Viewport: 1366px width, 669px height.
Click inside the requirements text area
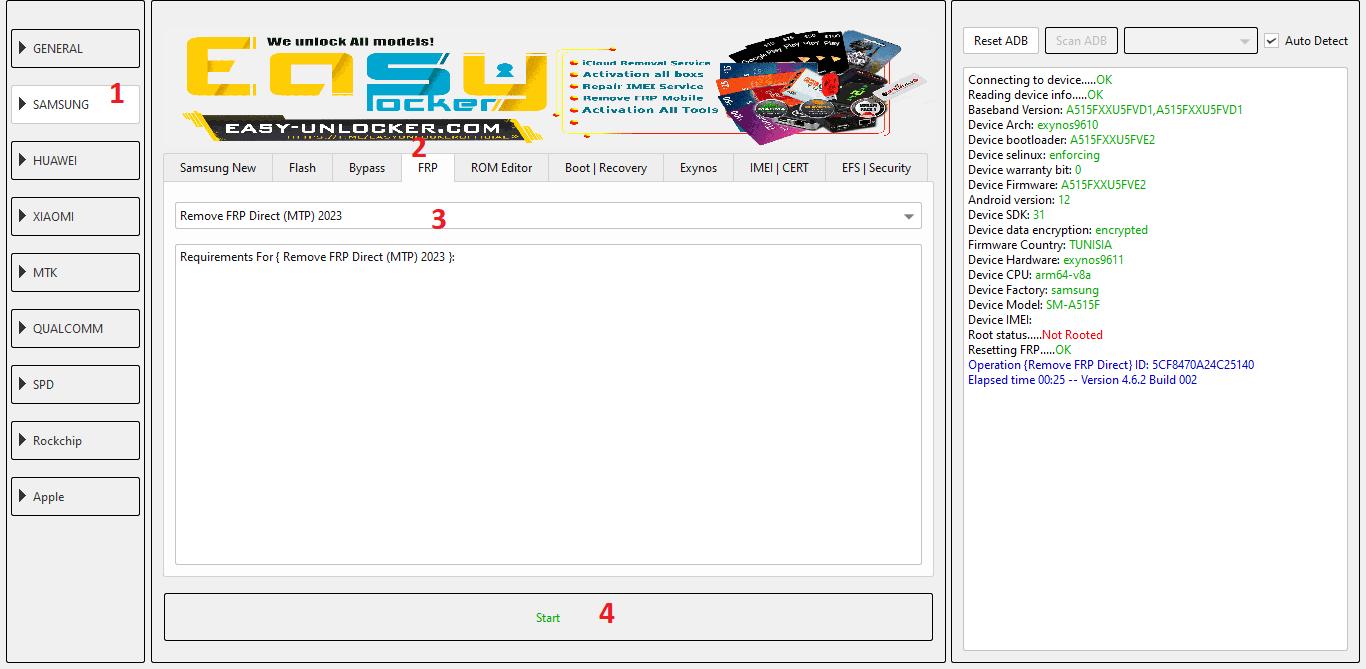548,404
